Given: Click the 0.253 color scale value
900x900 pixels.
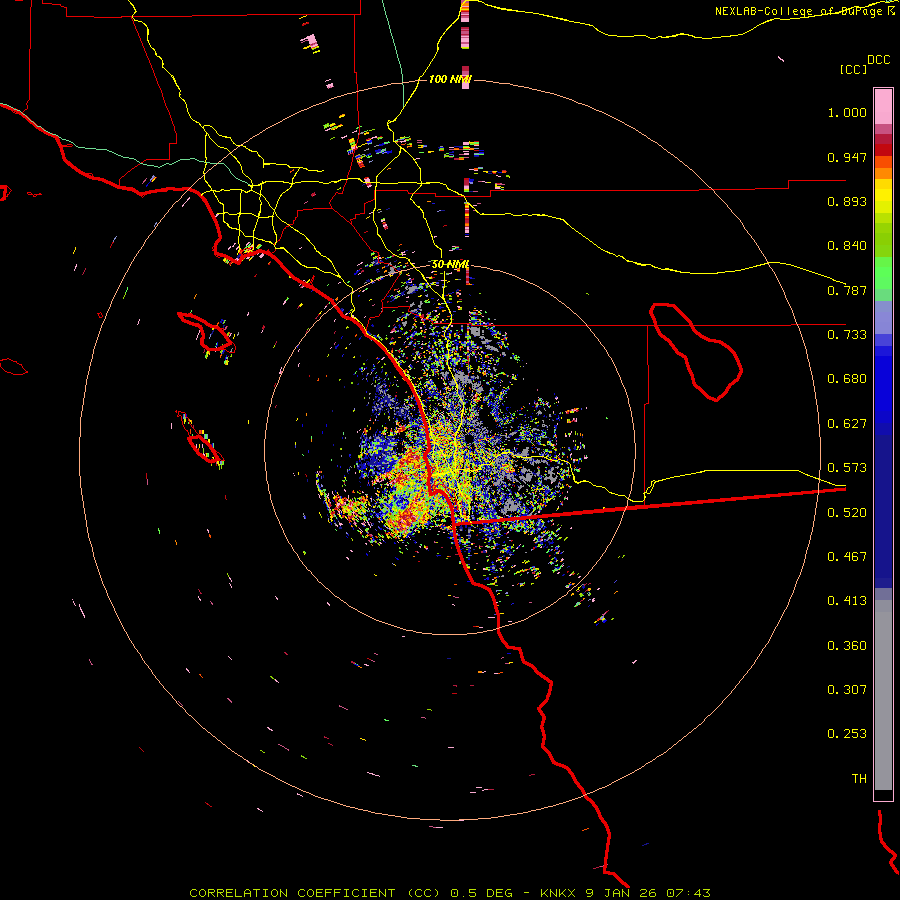Looking at the screenshot, I should tap(847, 734).
